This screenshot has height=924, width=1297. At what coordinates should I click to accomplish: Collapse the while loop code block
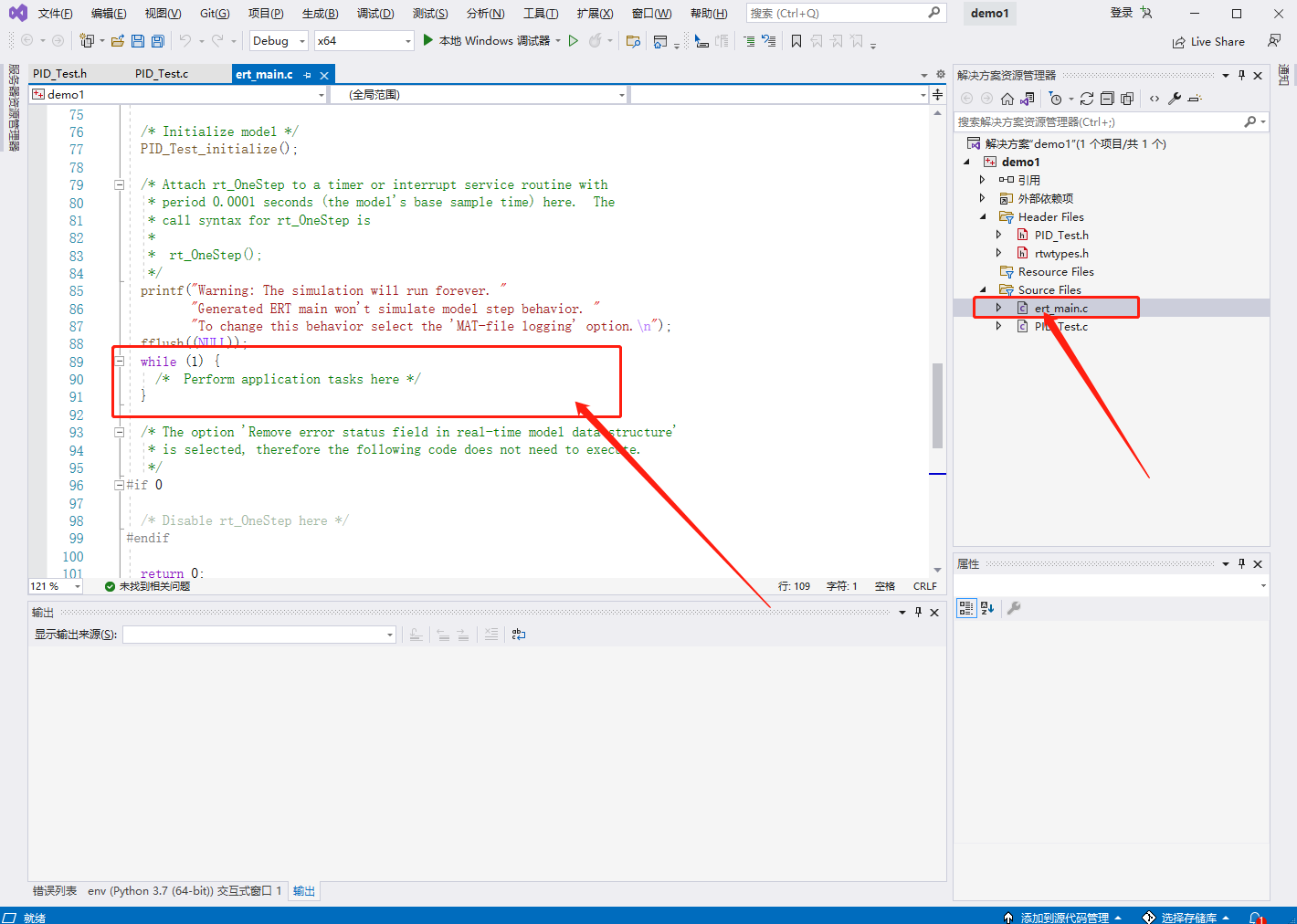[x=119, y=362]
